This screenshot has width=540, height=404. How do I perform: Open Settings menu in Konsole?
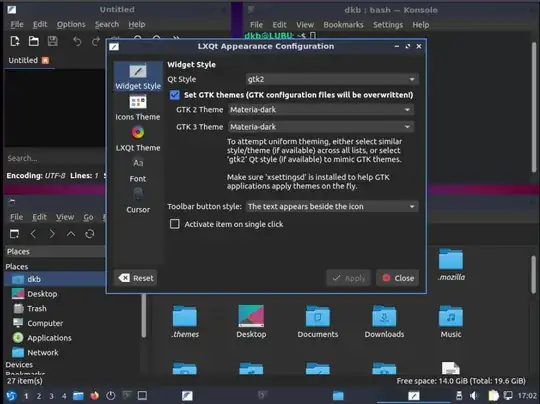coord(388,25)
